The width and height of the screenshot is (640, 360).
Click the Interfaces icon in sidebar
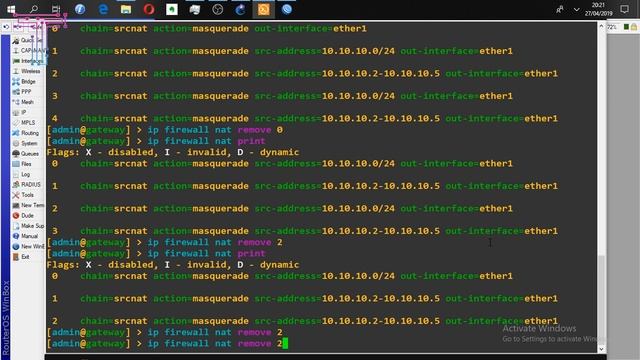16,61
